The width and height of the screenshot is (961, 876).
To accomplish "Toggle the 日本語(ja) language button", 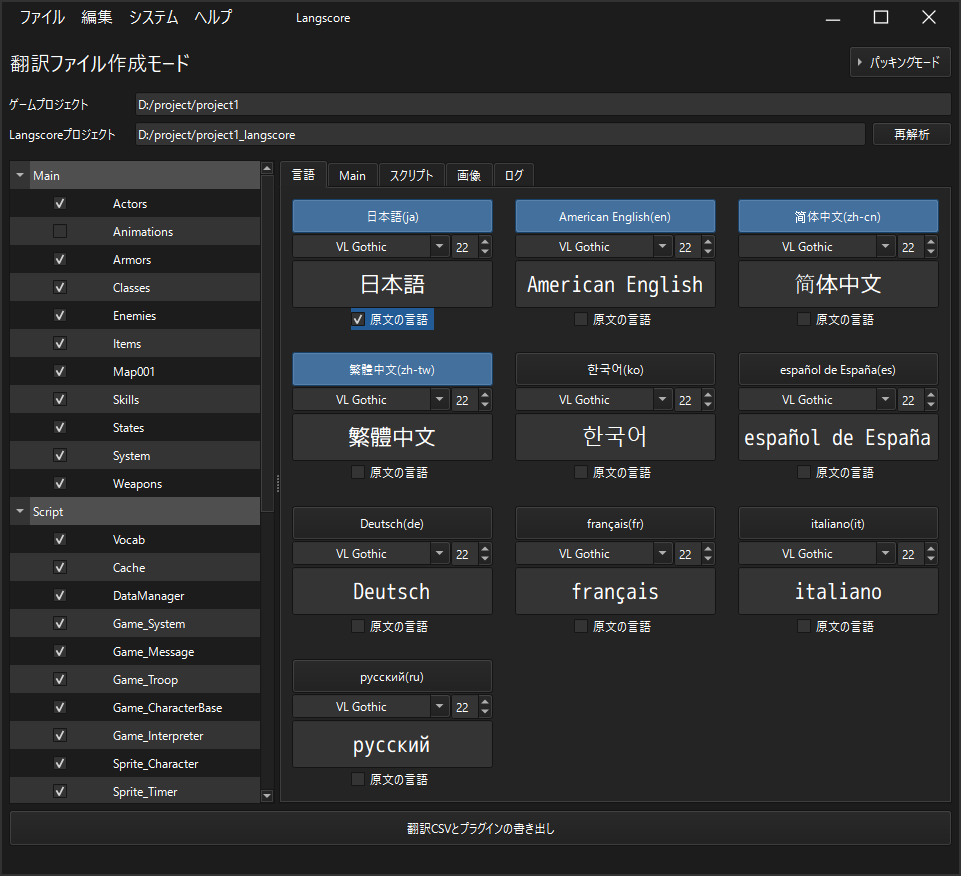I will point(392,216).
